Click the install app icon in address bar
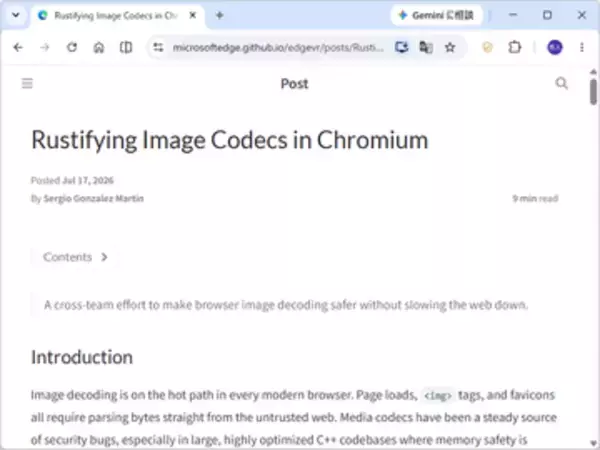 [401, 47]
